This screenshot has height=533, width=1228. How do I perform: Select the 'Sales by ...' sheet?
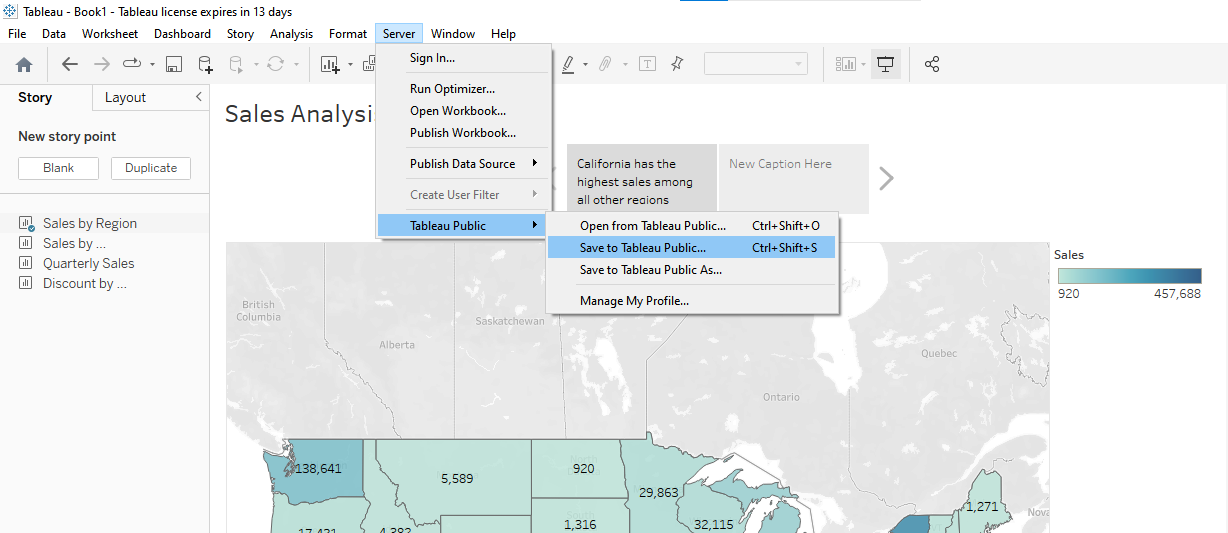(x=74, y=244)
